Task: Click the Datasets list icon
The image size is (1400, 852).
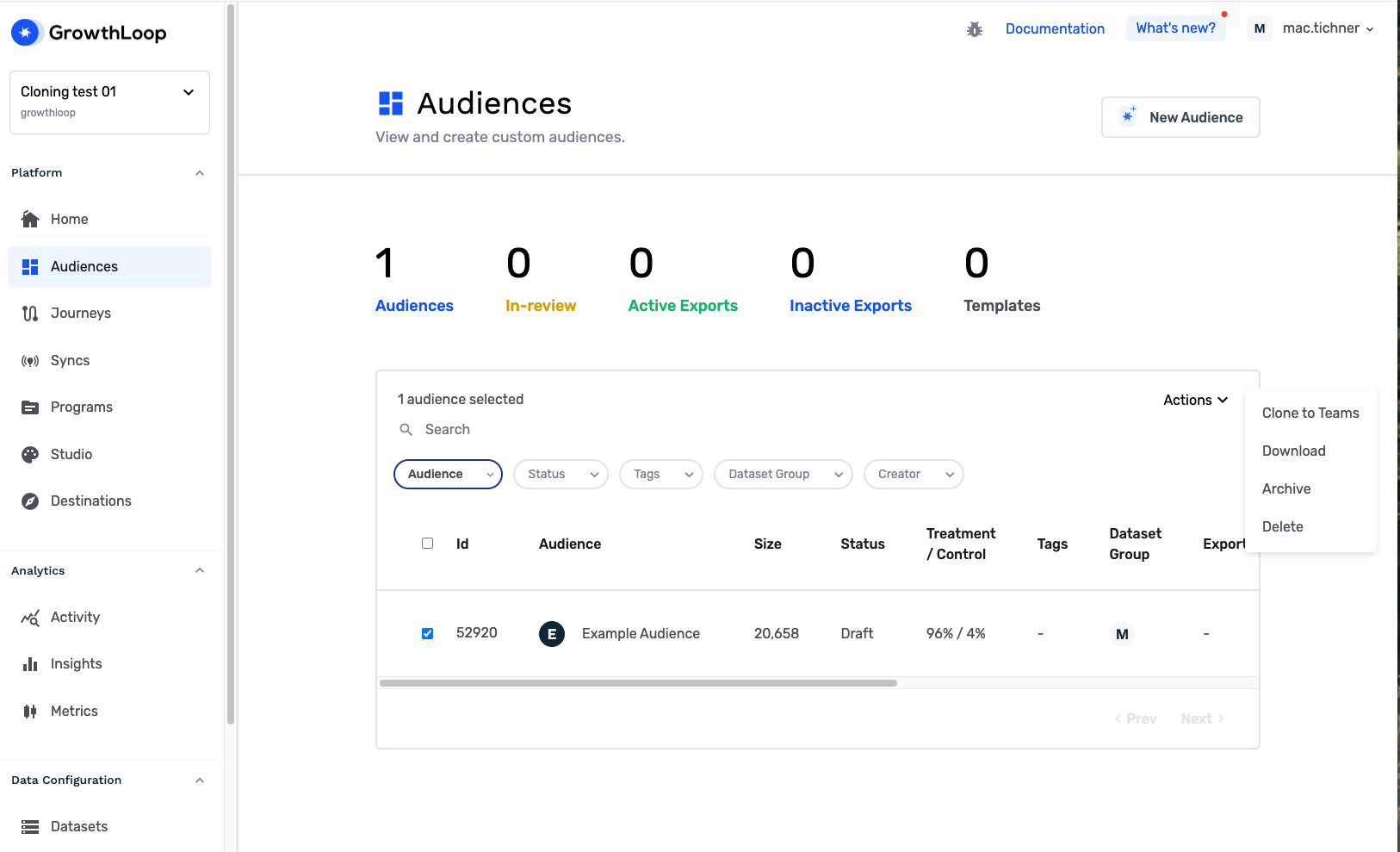Action: point(30,827)
